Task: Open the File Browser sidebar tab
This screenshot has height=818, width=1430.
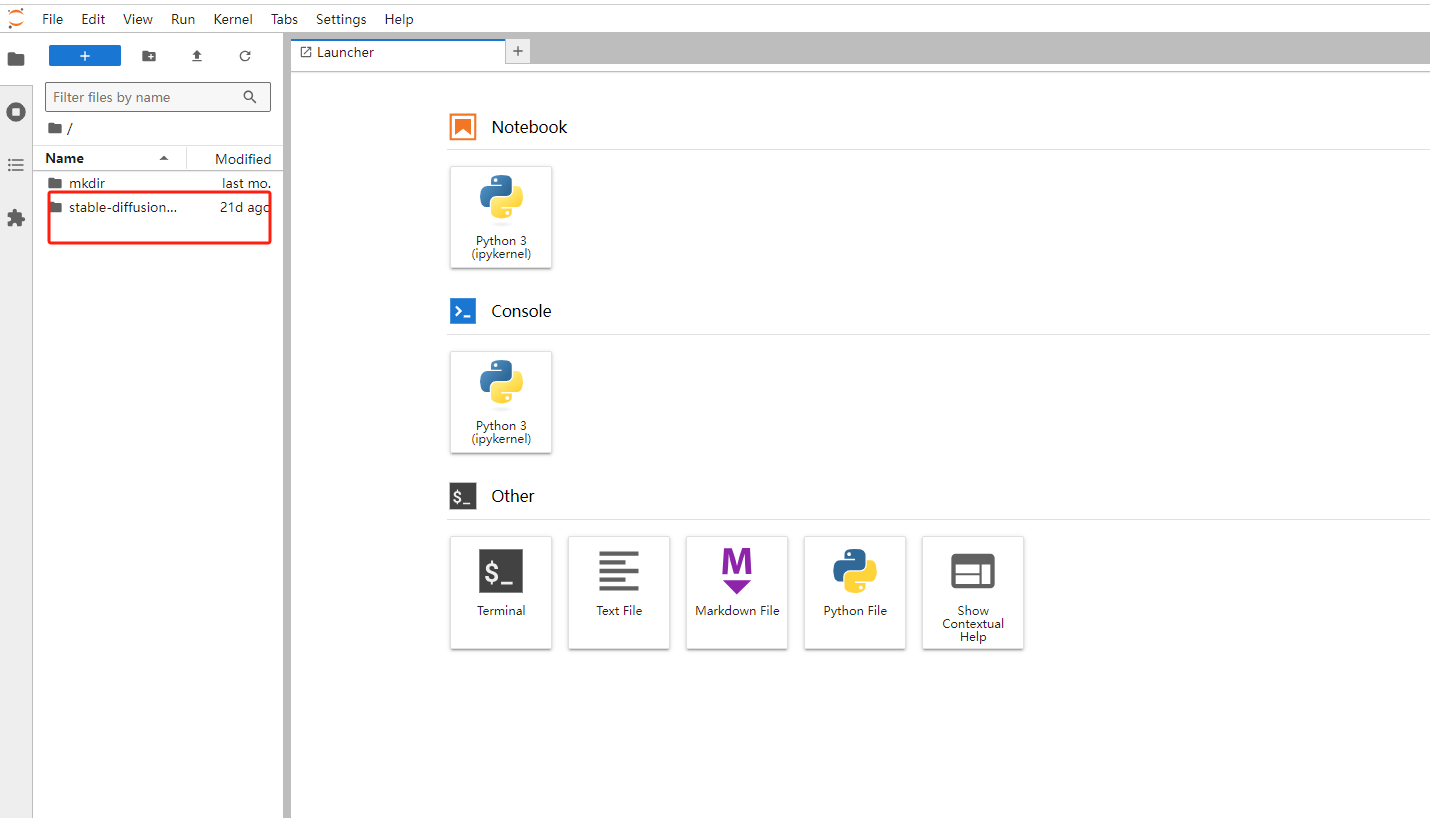Action: [x=16, y=59]
